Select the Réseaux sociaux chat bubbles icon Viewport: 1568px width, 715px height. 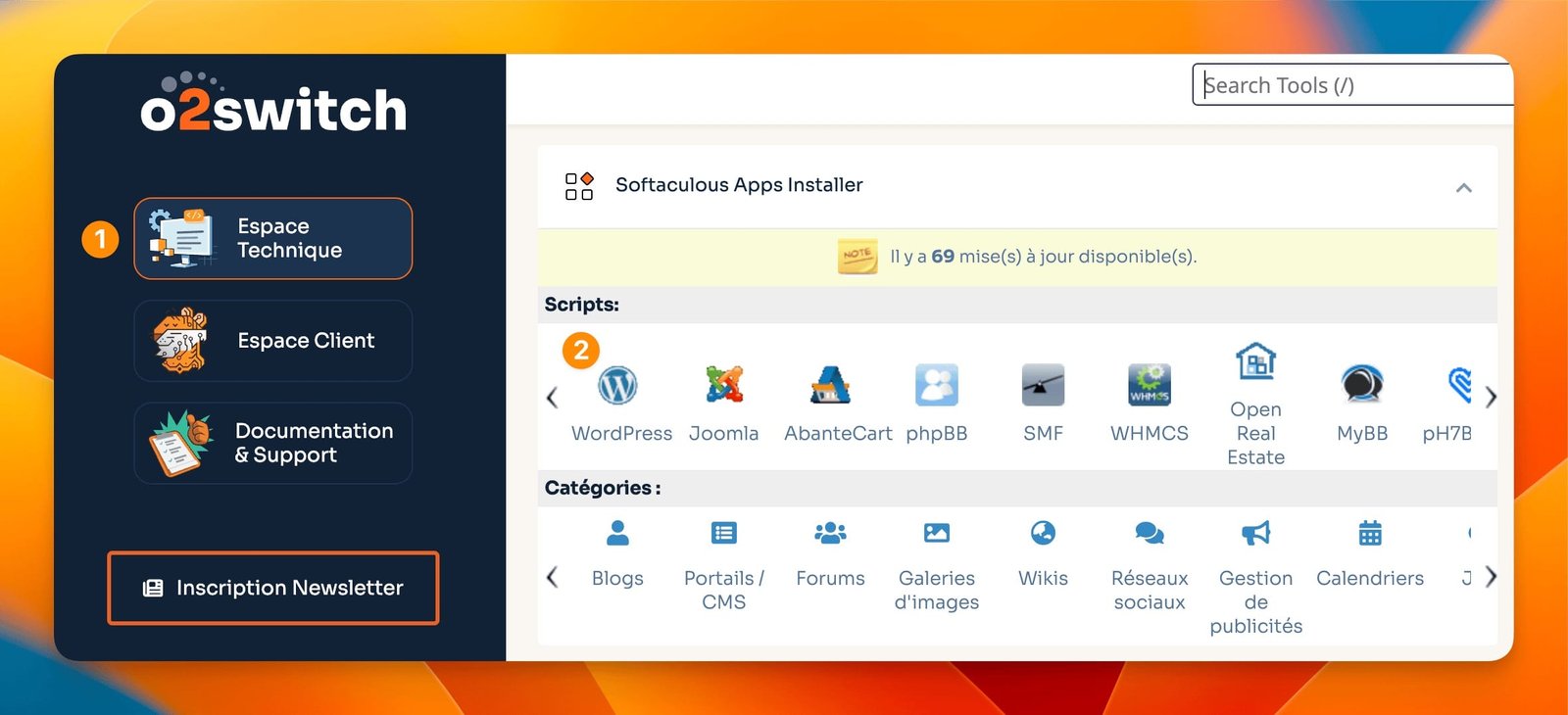(1150, 533)
